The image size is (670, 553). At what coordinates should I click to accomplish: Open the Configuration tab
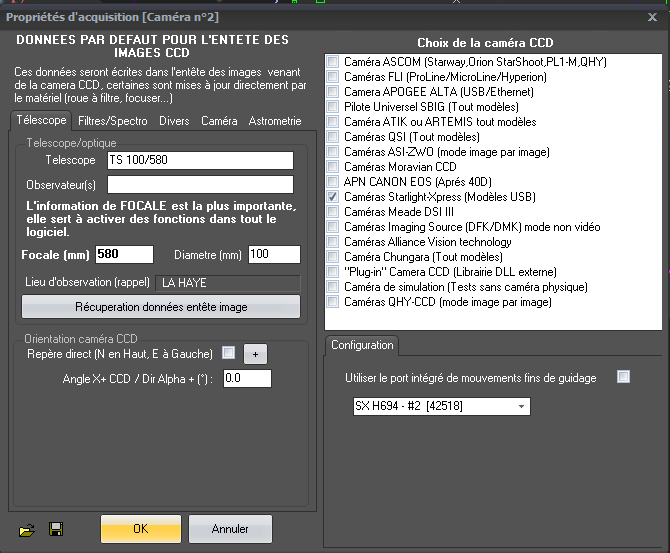362,345
